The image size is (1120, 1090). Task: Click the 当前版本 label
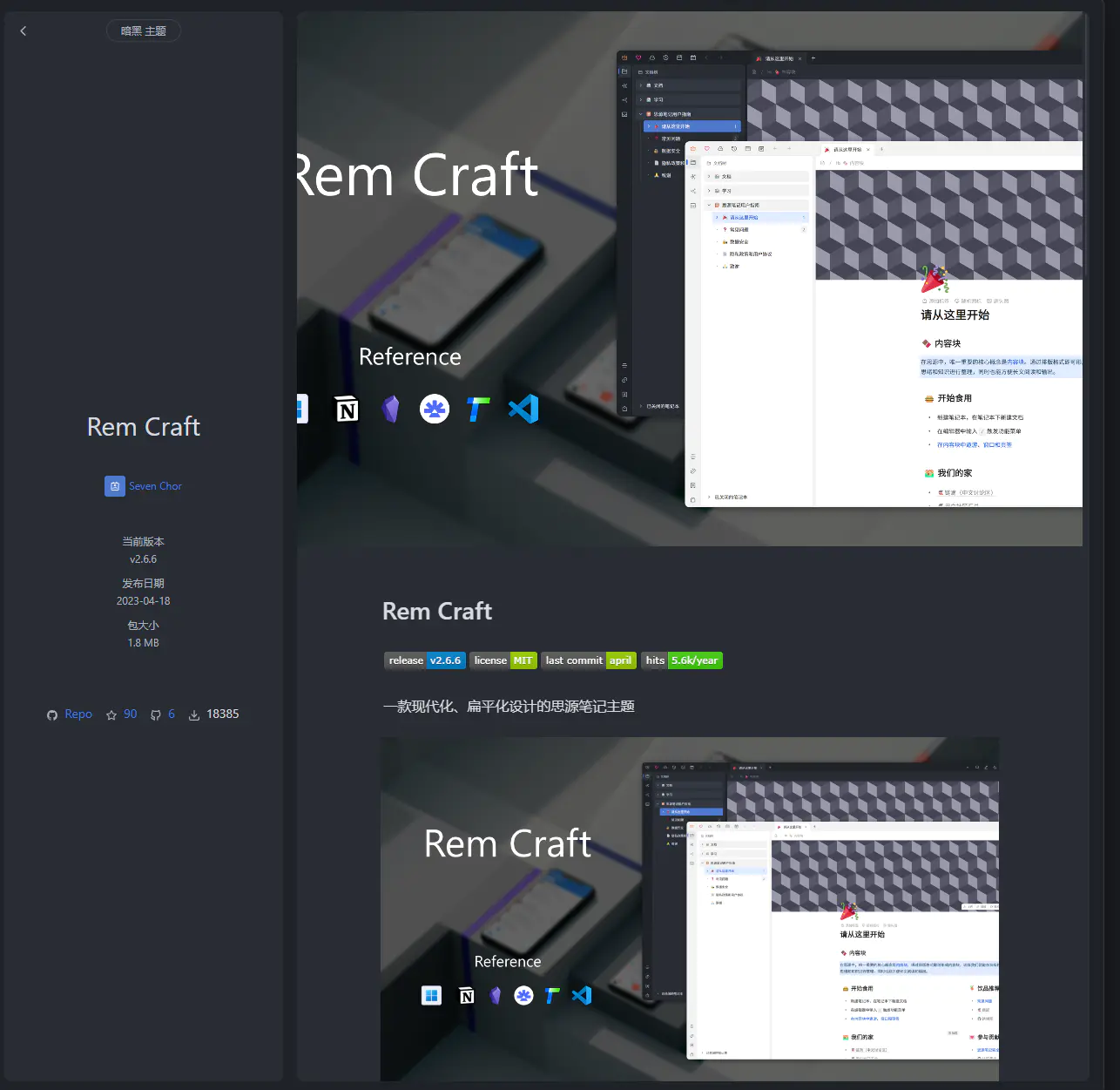(x=144, y=542)
